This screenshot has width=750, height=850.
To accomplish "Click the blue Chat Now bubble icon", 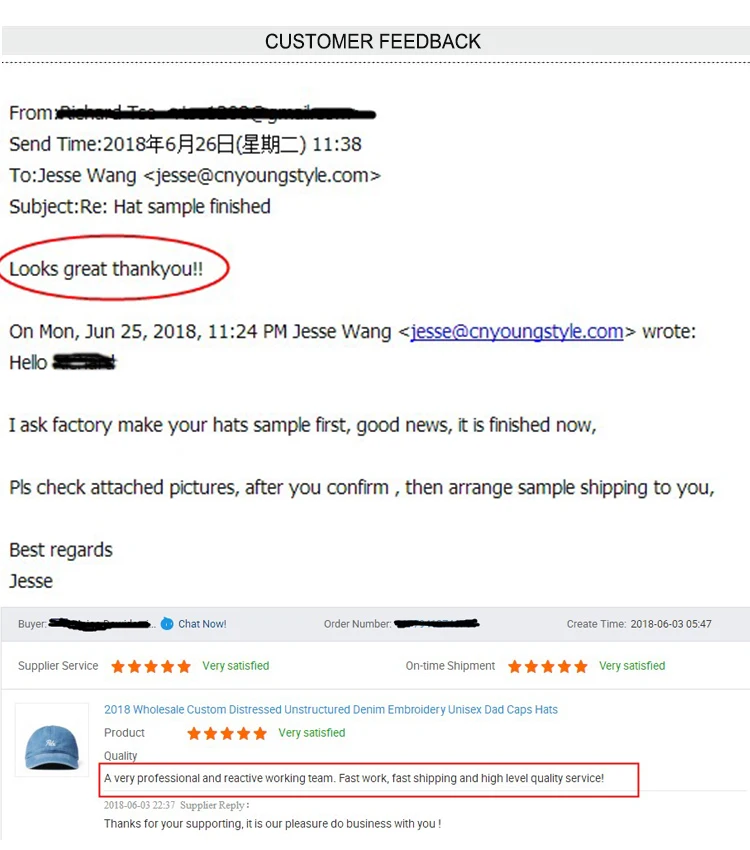I will (x=167, y=624).
